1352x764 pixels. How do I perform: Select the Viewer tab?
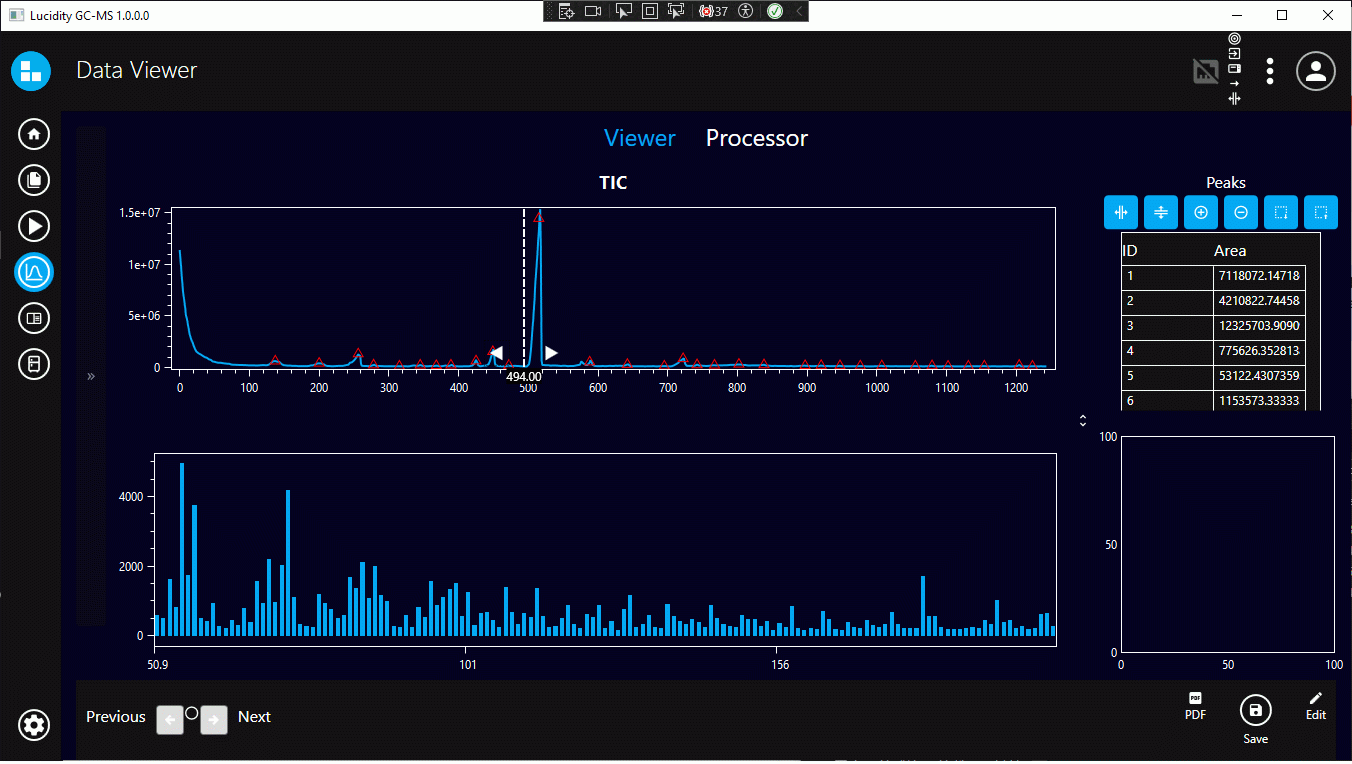(x=639, y=138)
